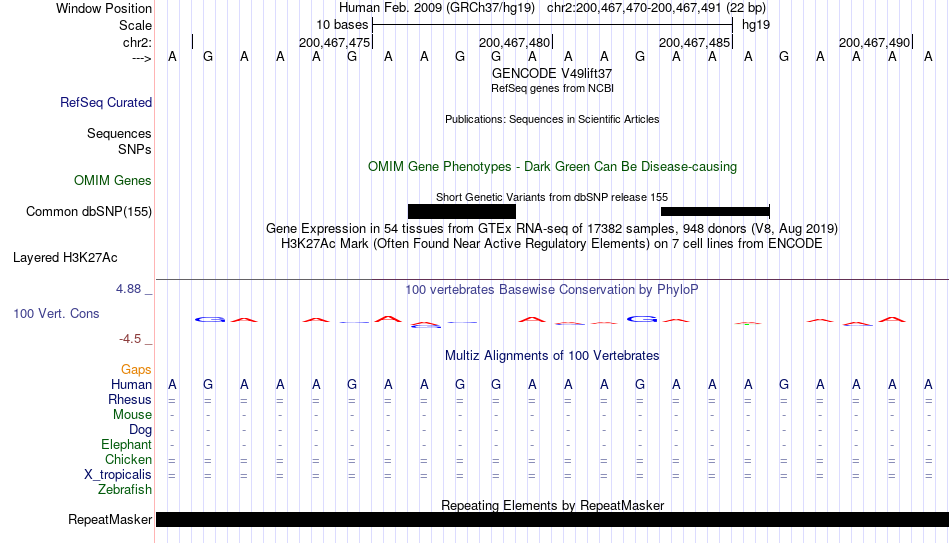This screenshot has height=543, width=950.
Task: Open the 100 Vert. Cons track label
Action: coord(56,313)
